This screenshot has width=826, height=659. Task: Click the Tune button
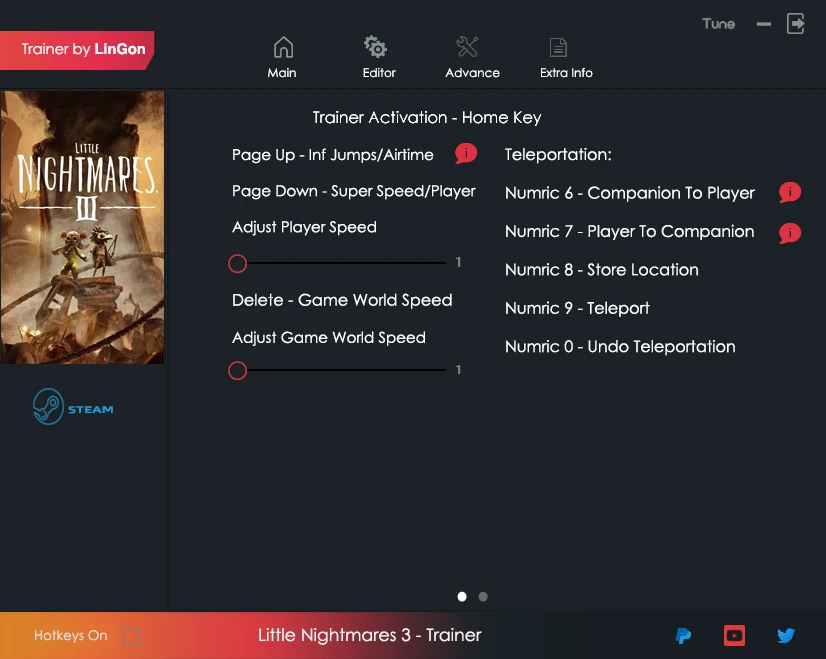pyautogui.click(x=719, y=24)
